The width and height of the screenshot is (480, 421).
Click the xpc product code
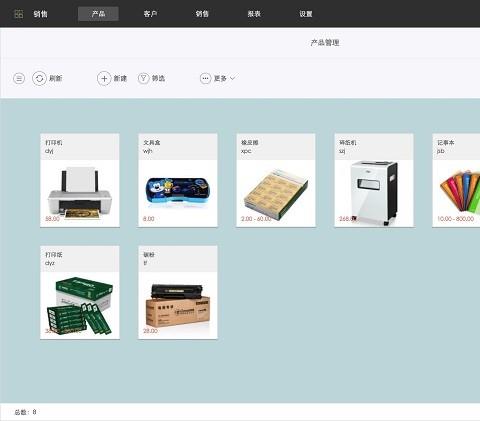[246, 151]
